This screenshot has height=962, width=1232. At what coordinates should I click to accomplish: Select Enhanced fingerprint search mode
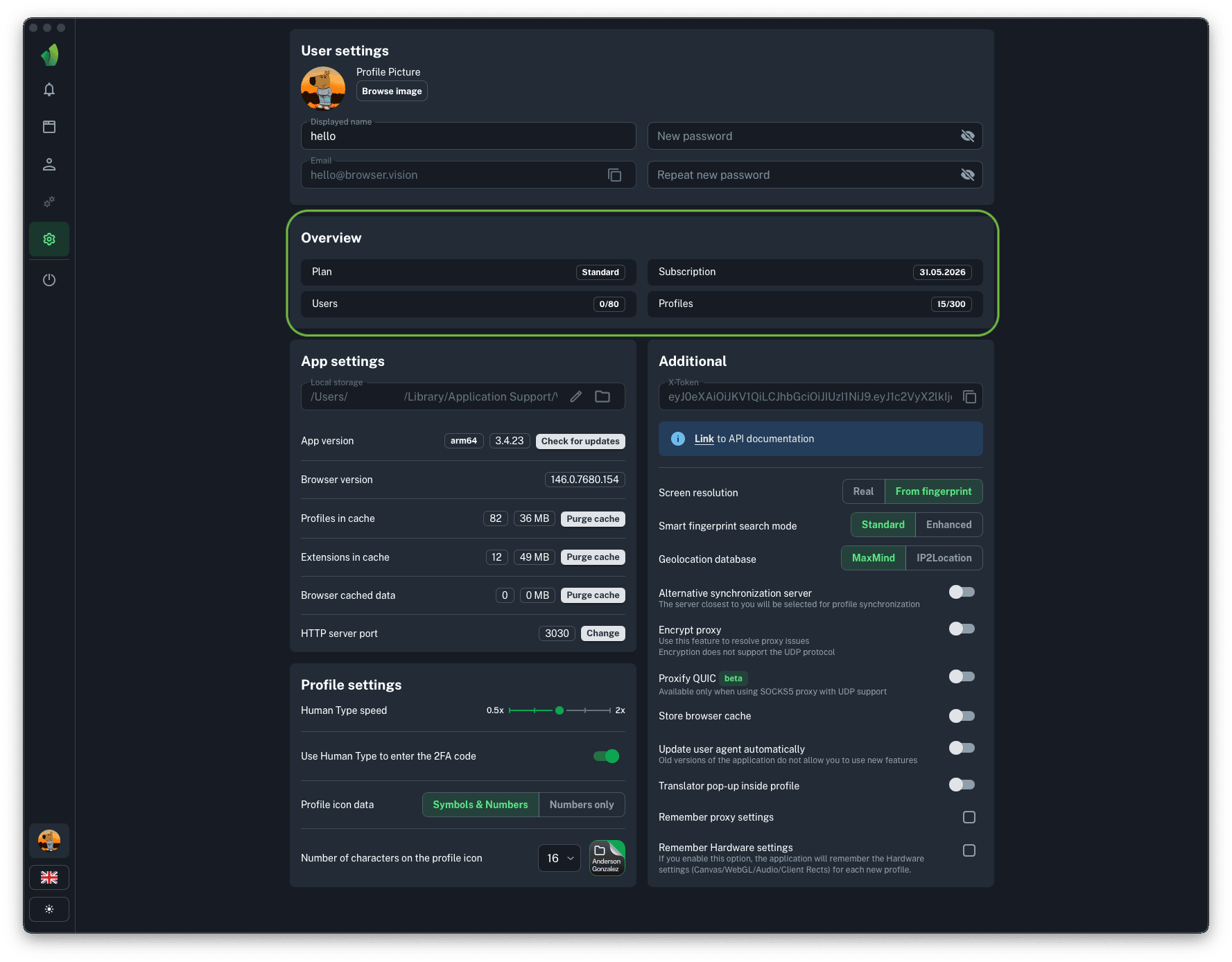click(x=948, y=525)
